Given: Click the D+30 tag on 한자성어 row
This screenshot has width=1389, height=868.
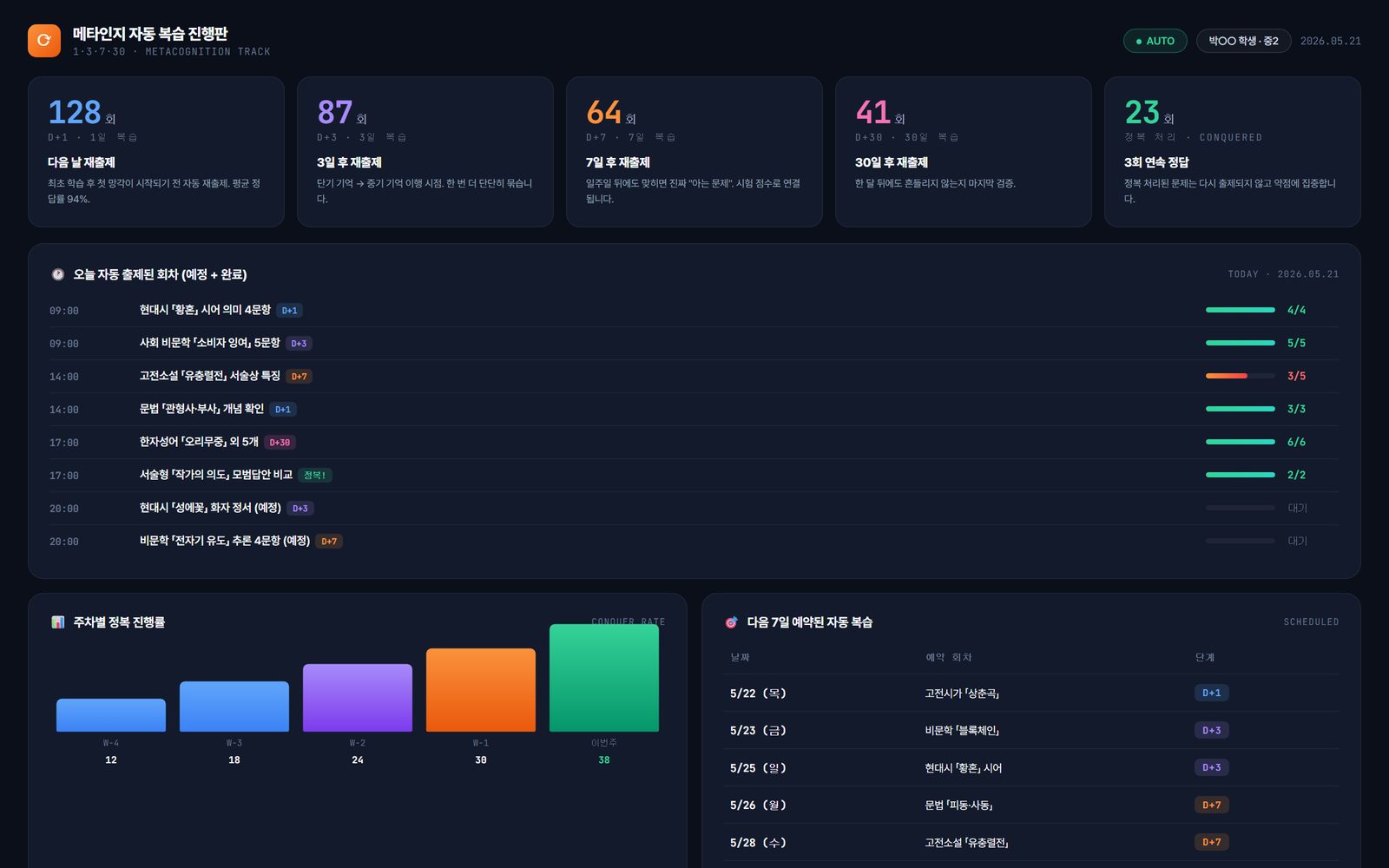Looking at the screenshot, I should [280, 443].
